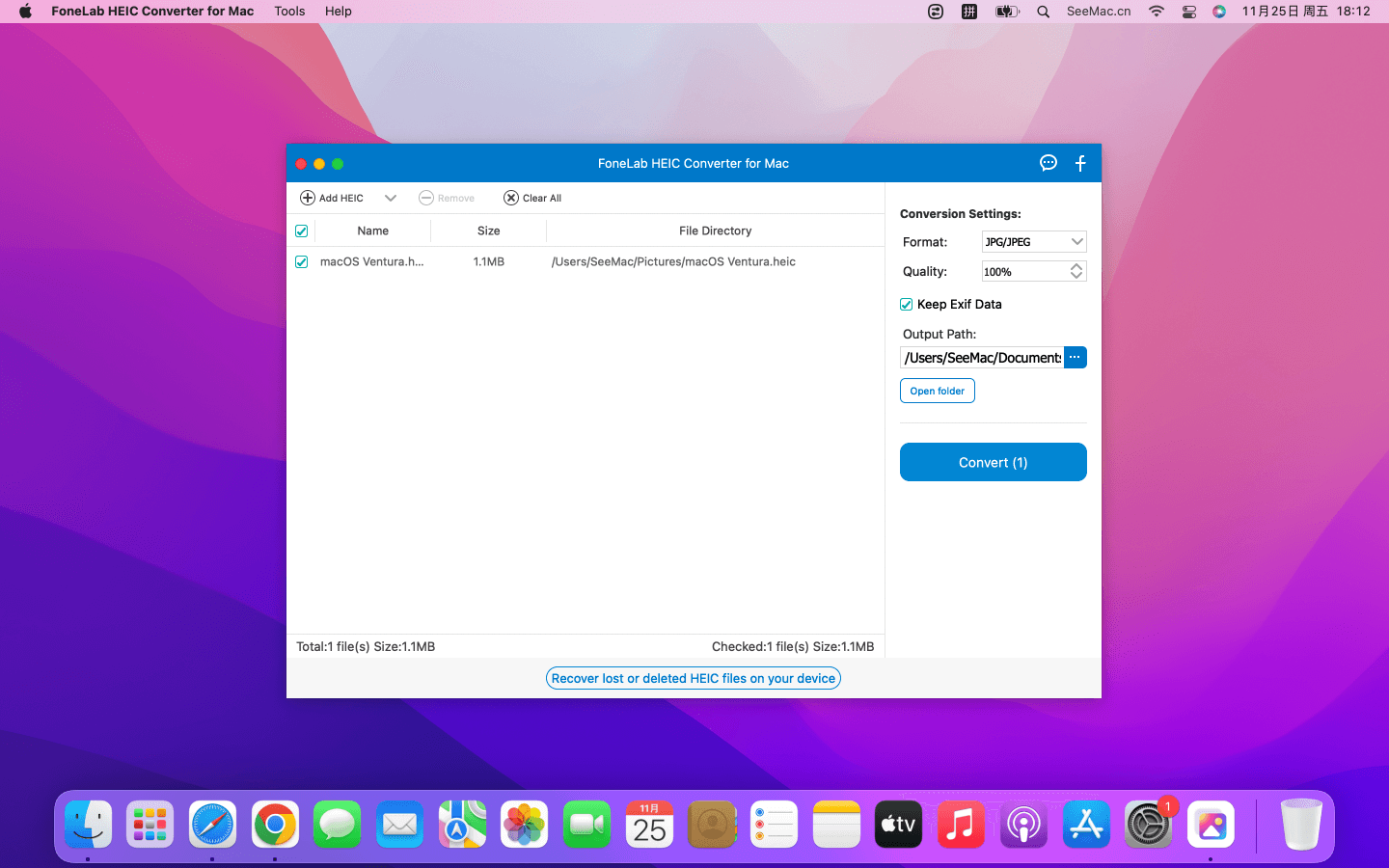
Task: Open Spotlight search in the menu bar
Action: (1043, 12)
